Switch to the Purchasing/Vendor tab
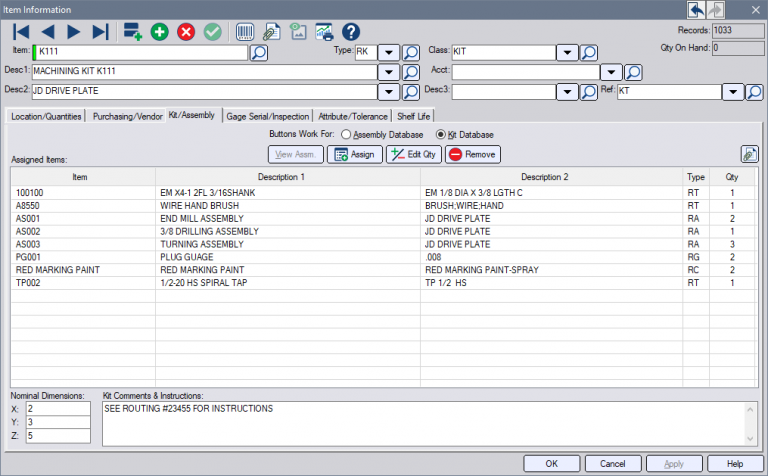This screenshot has width=768, height=476. (x=126, y=116)
